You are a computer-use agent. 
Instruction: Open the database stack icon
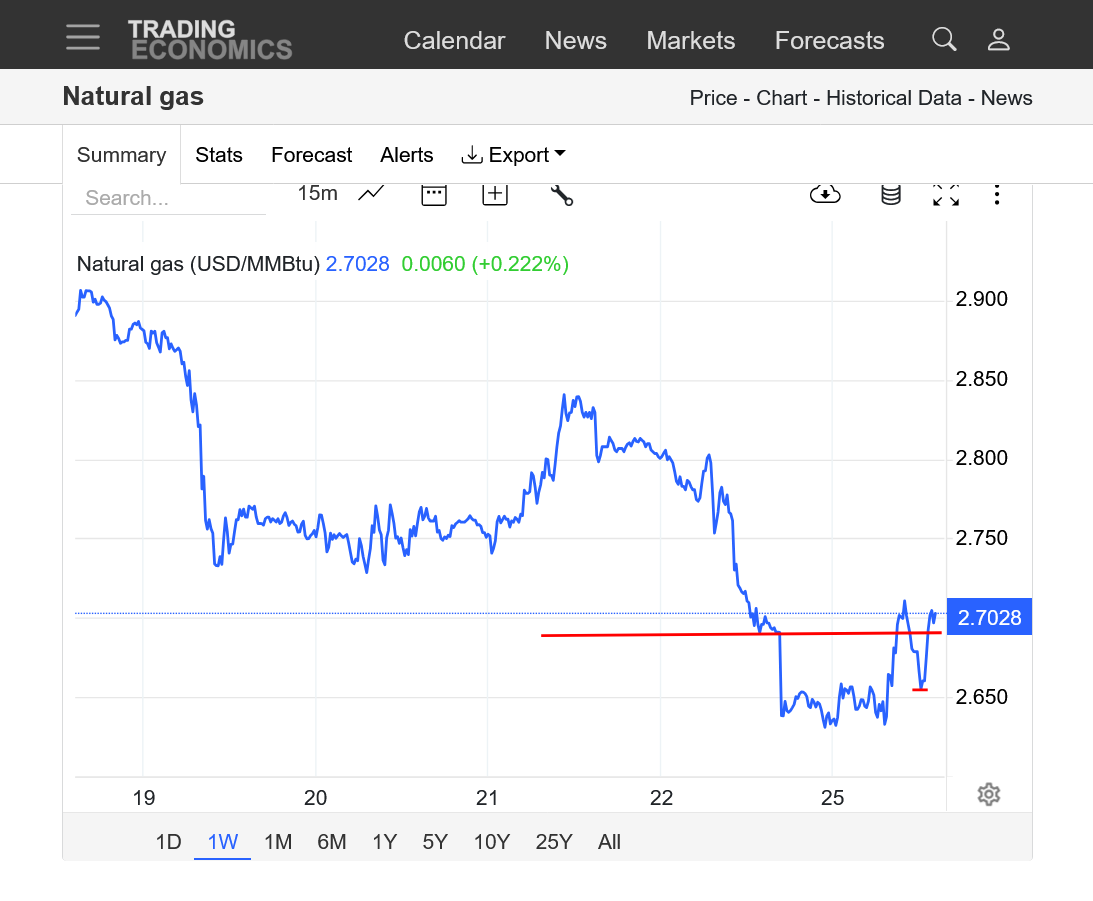[890, 194]
